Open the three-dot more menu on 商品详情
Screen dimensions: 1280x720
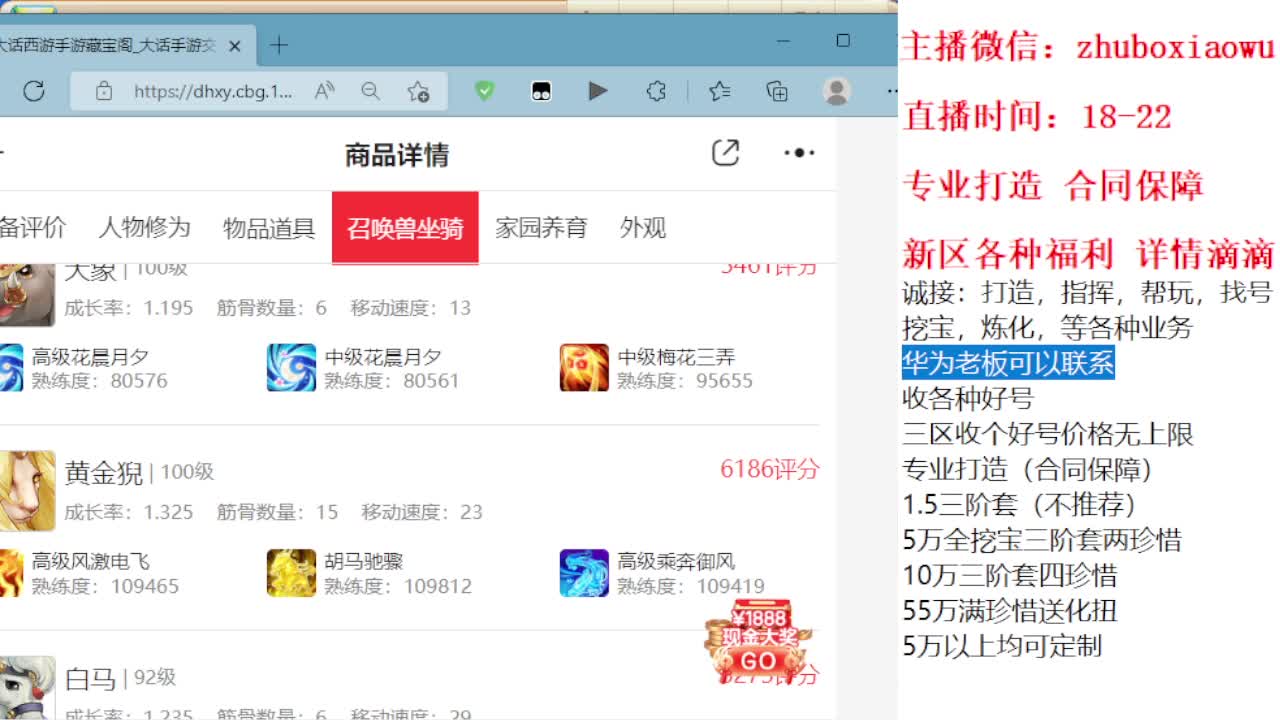pos(799,153)
